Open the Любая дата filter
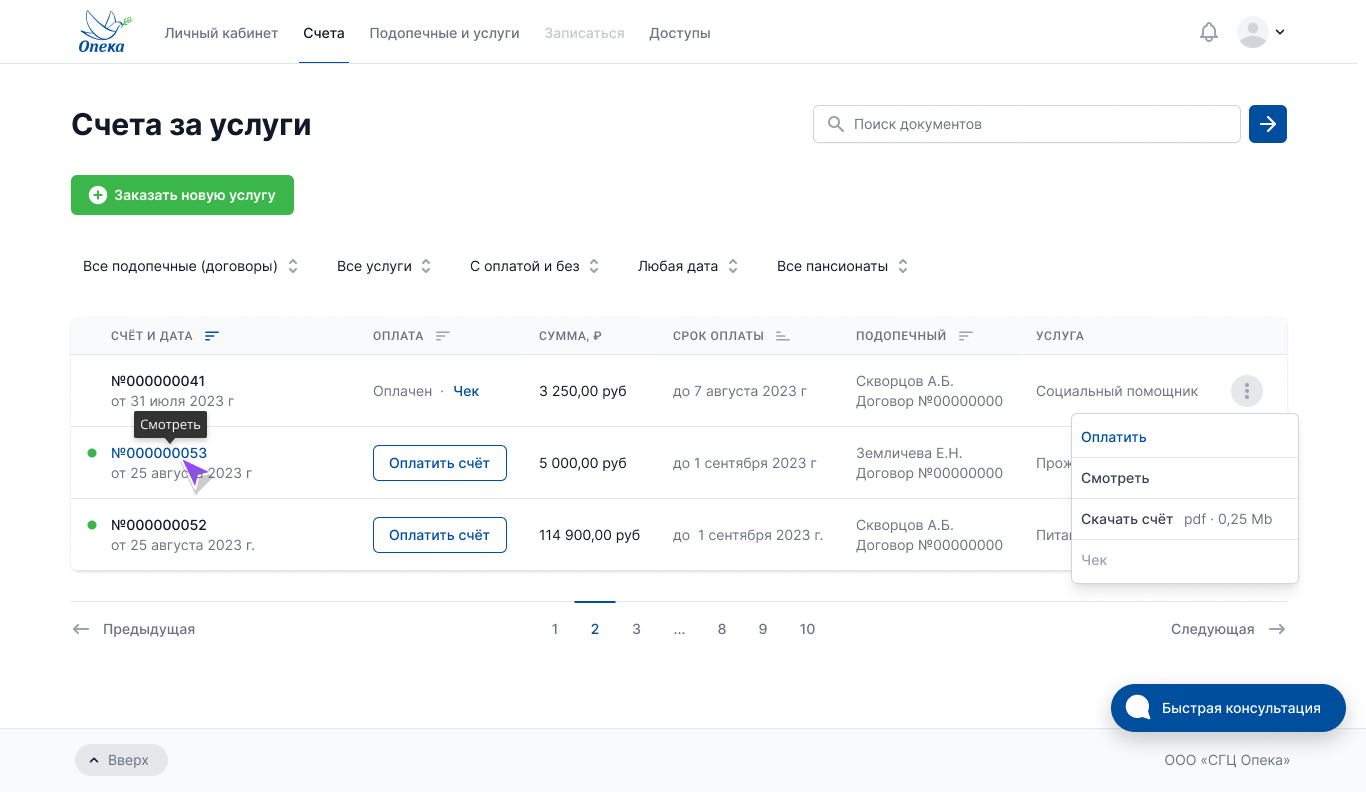This screenshot has height=792, width=1366. tap(688, 266)
